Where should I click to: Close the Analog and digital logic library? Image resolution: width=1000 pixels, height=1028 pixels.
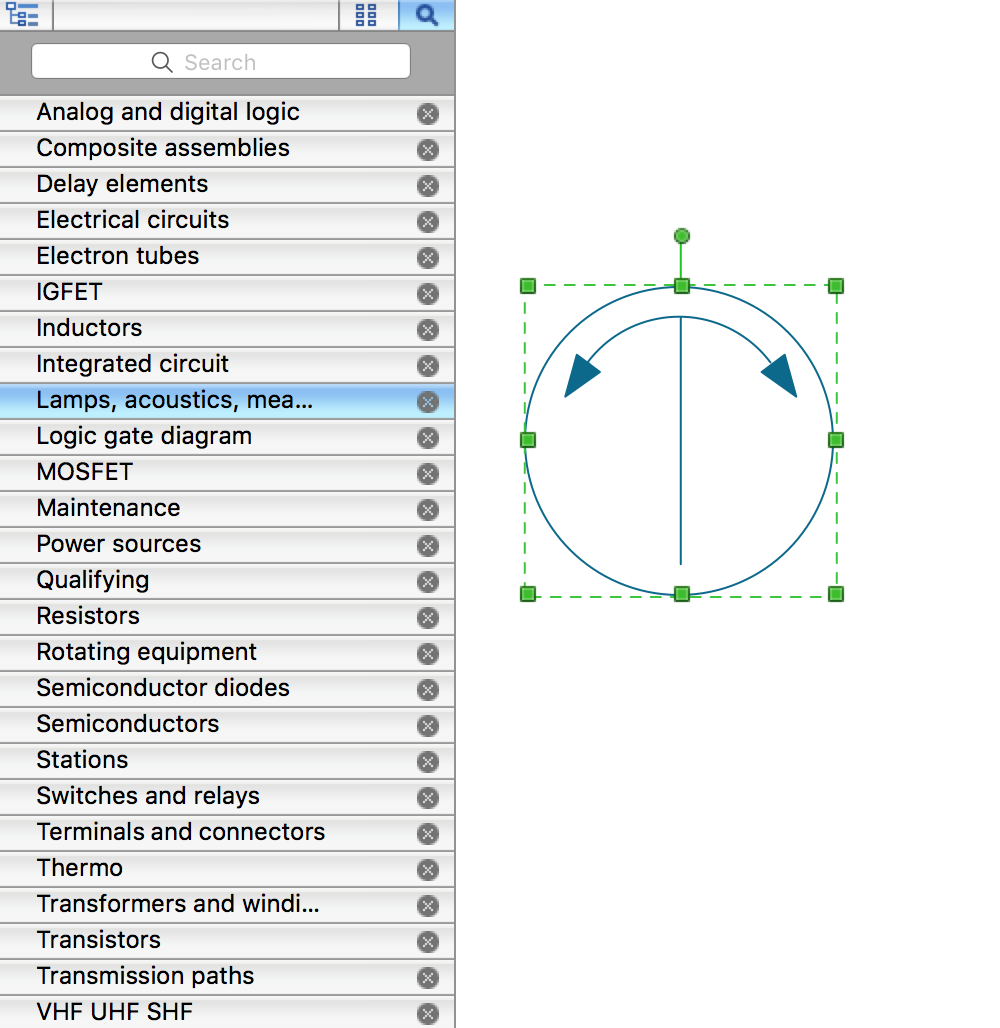(428, 114)
